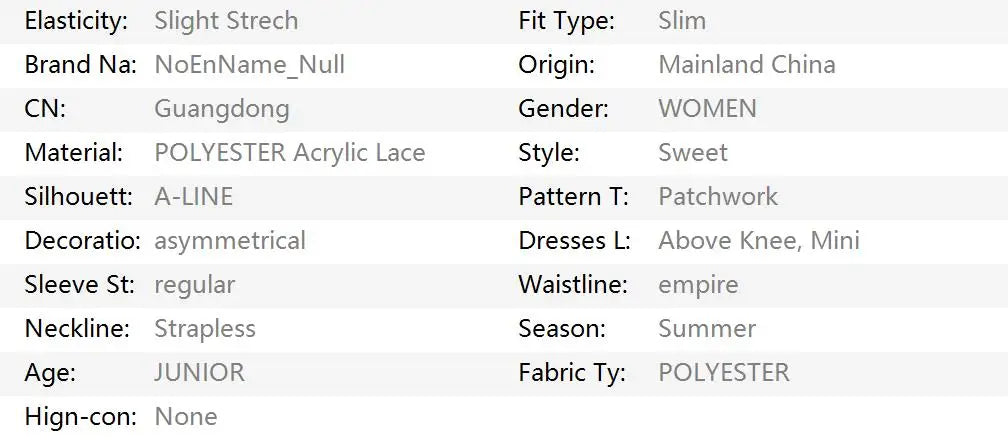
Task: Select the regular sleeve style value
Action: click(194, 285)
